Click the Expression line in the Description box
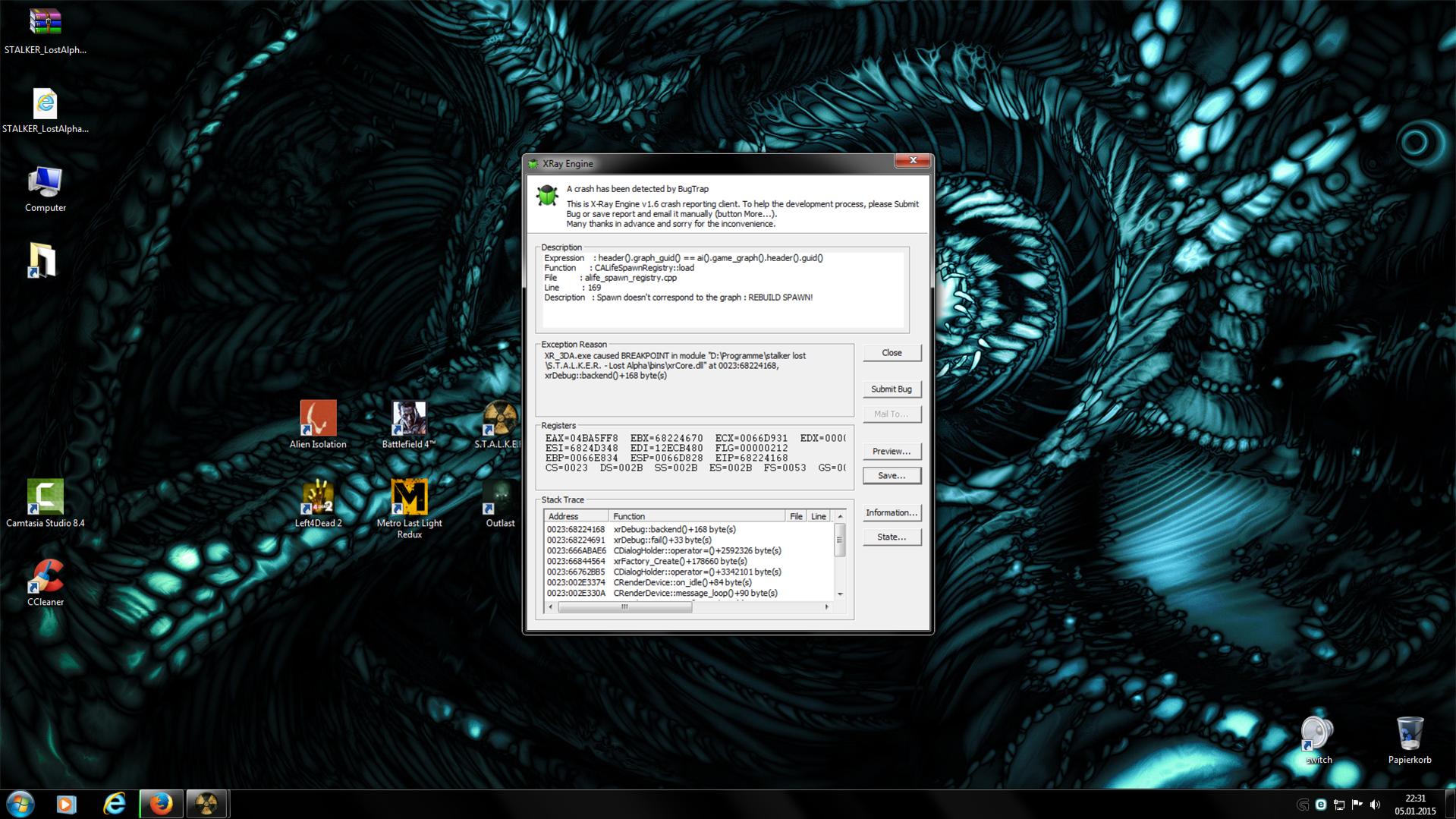The width and height of the screenshot is (1456, 819). [x=684, y=258]
